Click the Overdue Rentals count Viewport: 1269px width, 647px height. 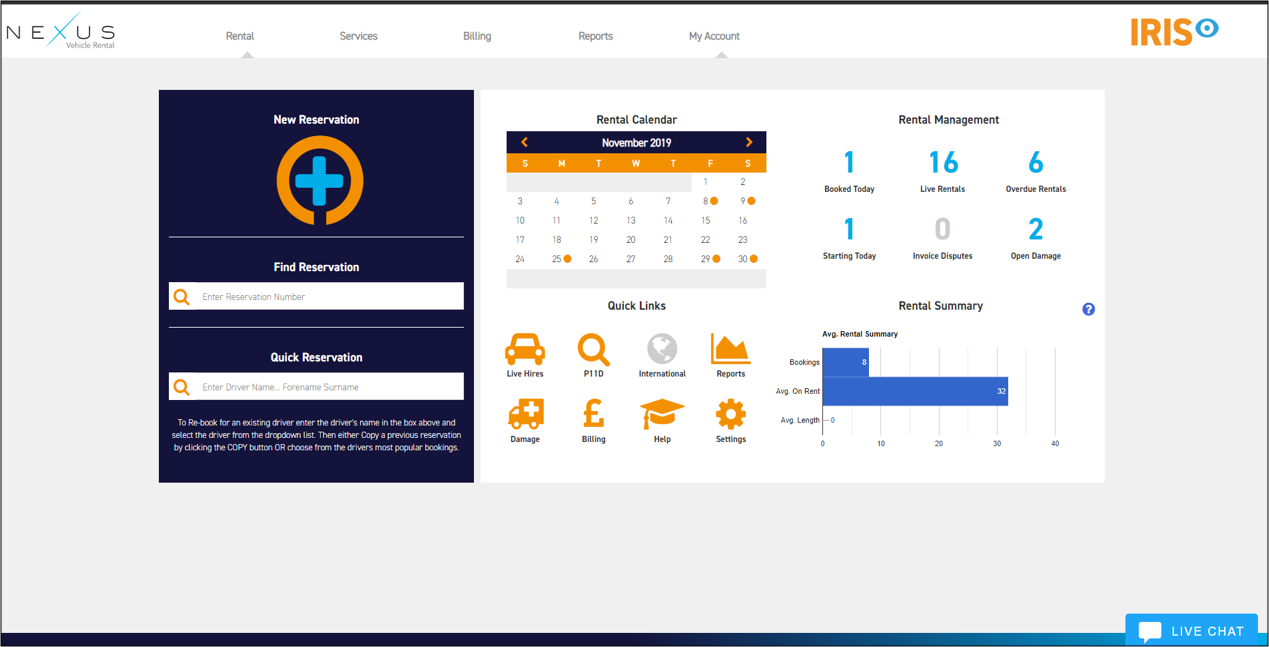(1035, 162)
